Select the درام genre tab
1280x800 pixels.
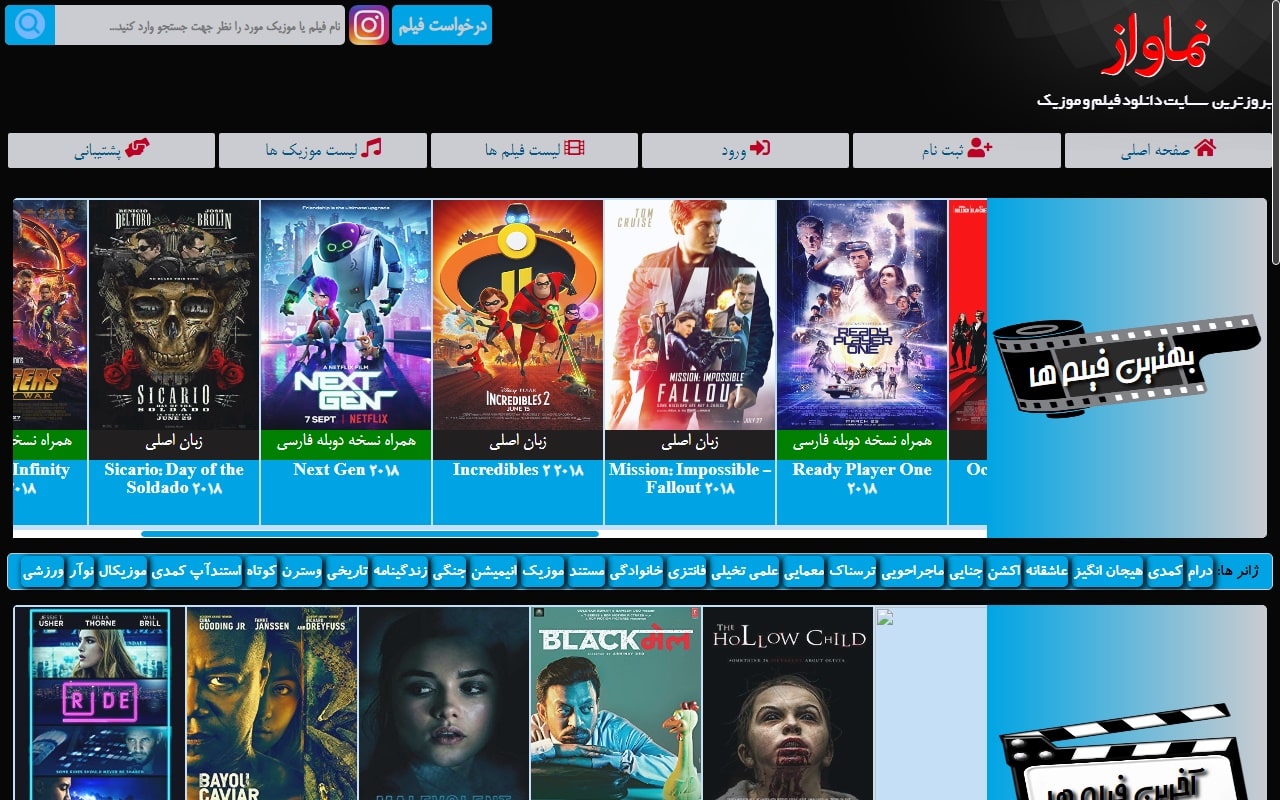[x=1200, y=572]
